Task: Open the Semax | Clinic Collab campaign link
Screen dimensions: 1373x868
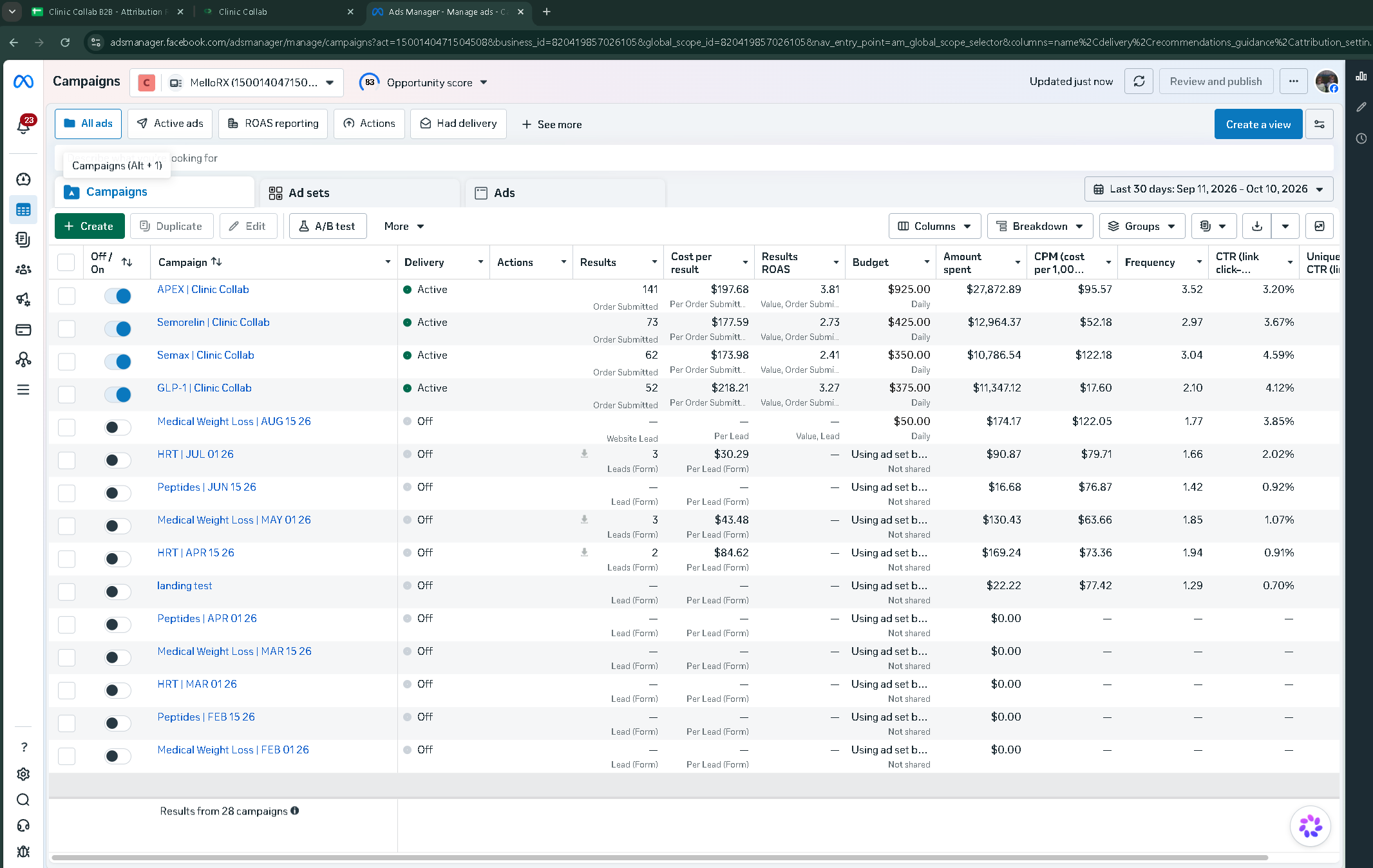Action: click(205, 355)
